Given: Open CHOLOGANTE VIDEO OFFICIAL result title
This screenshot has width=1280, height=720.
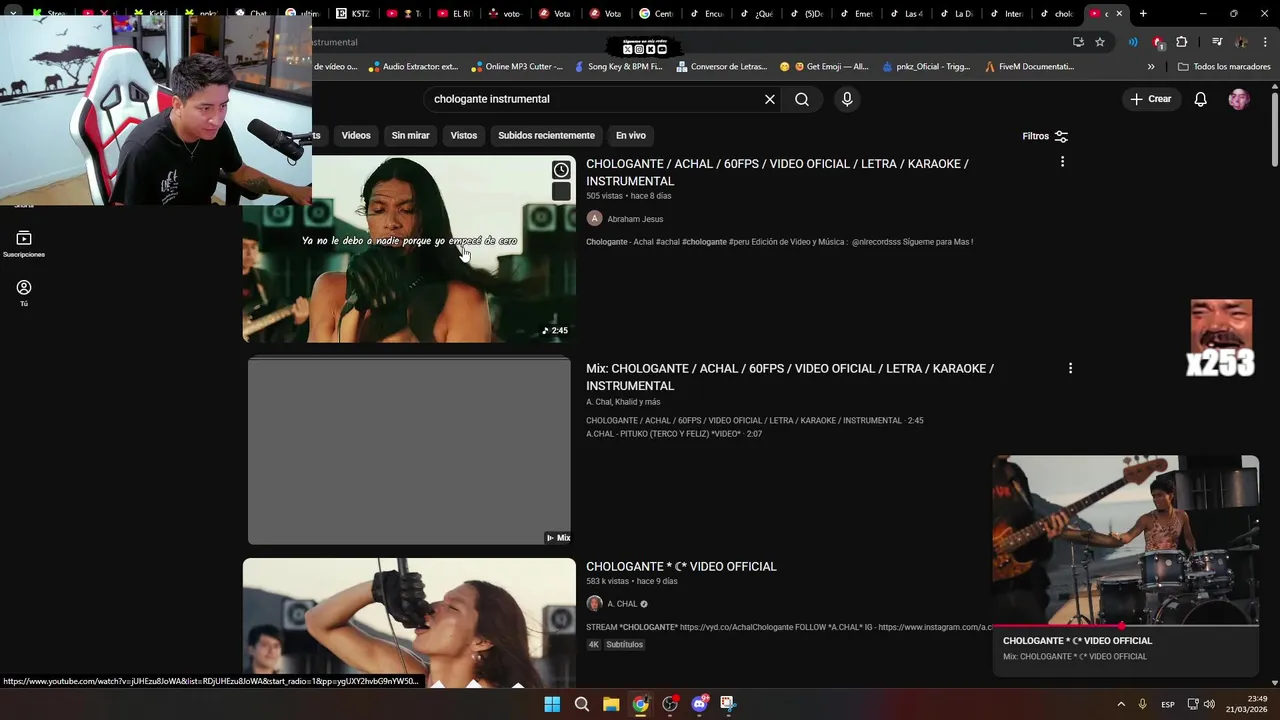Looking at the screenshot, I should point(681,566).
